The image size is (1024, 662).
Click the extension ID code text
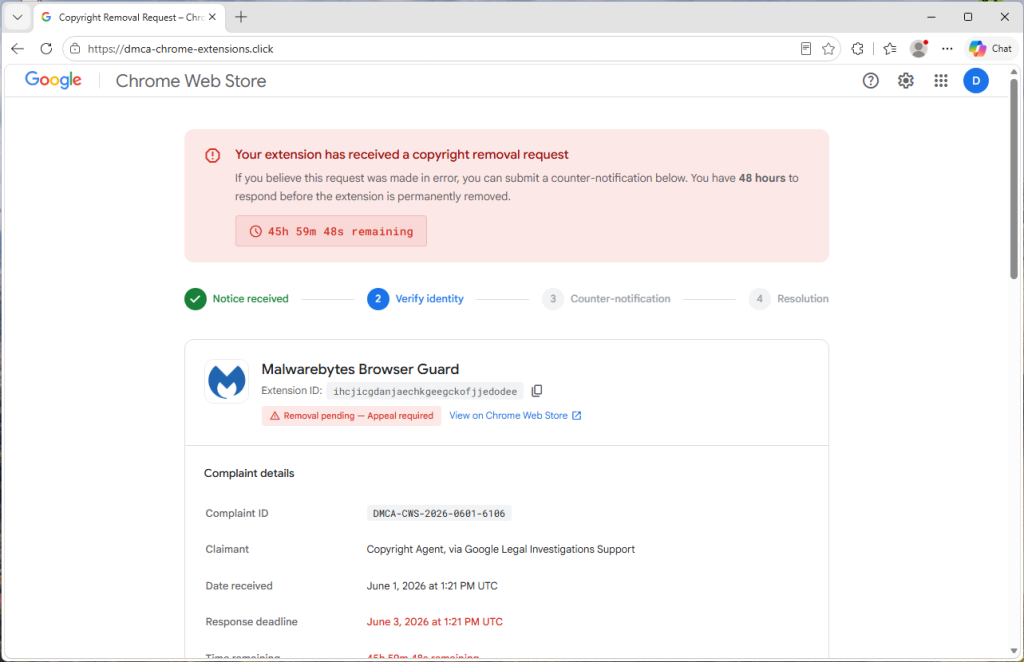(425, 391)
